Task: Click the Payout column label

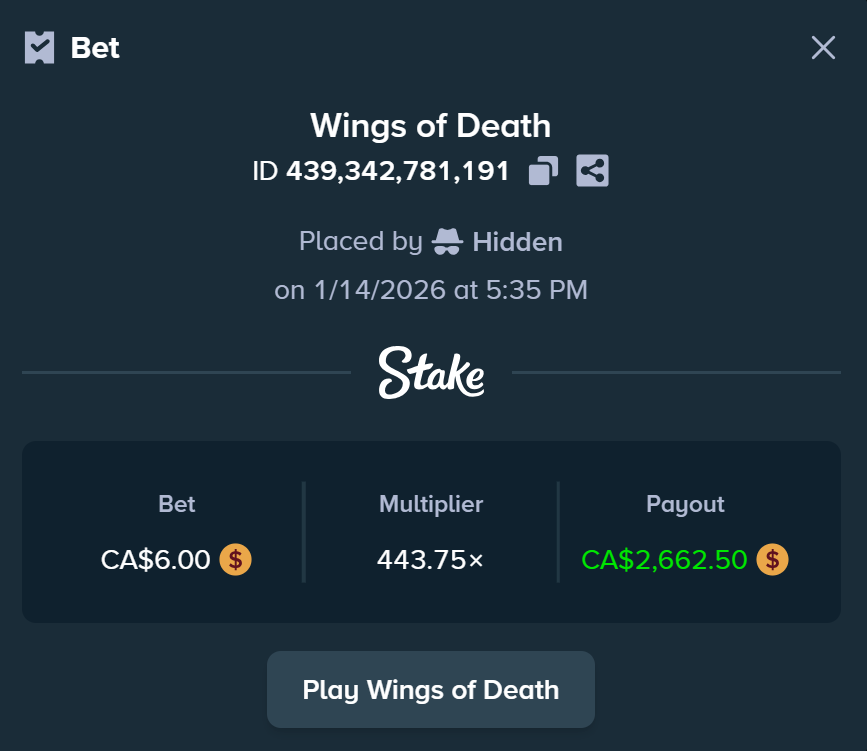Action: [x=685, y=504]
